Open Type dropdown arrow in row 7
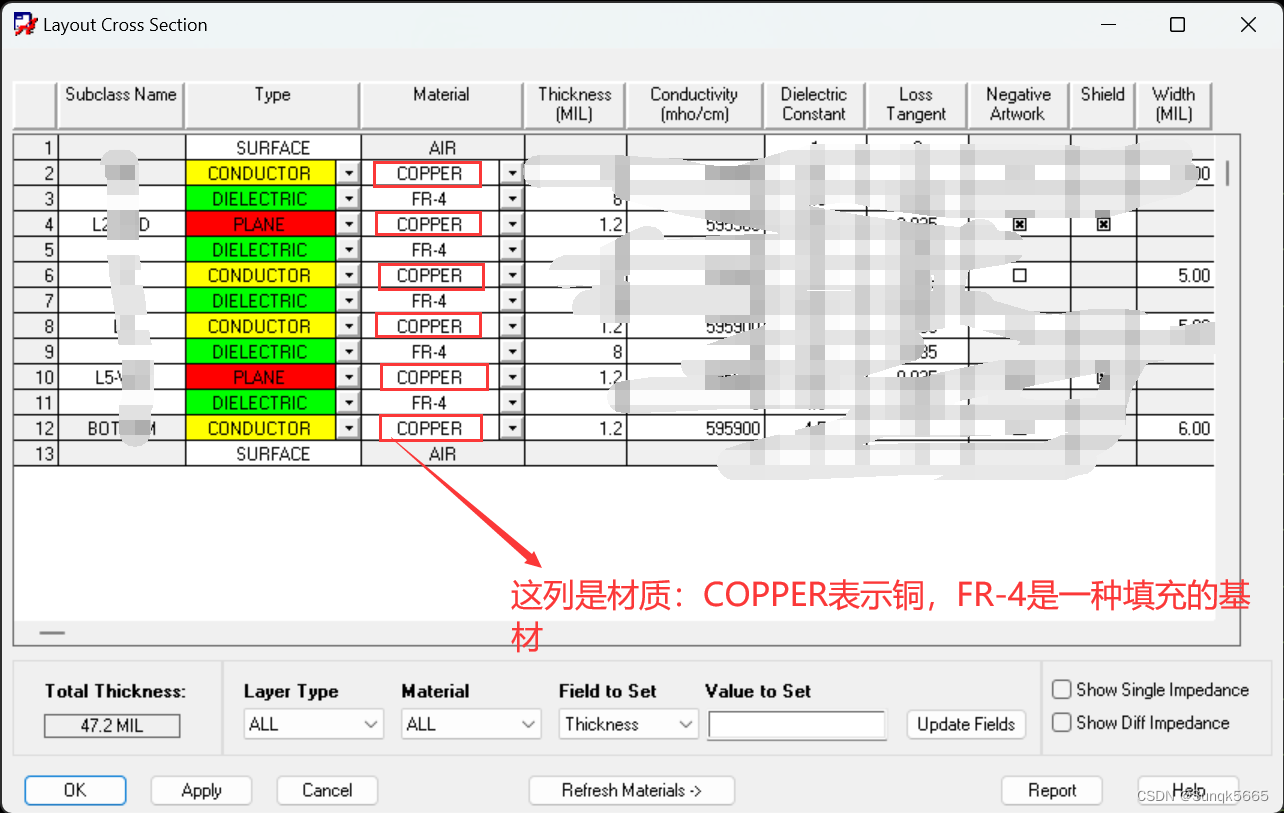The image size is (1284, 813). coord(348,301)
